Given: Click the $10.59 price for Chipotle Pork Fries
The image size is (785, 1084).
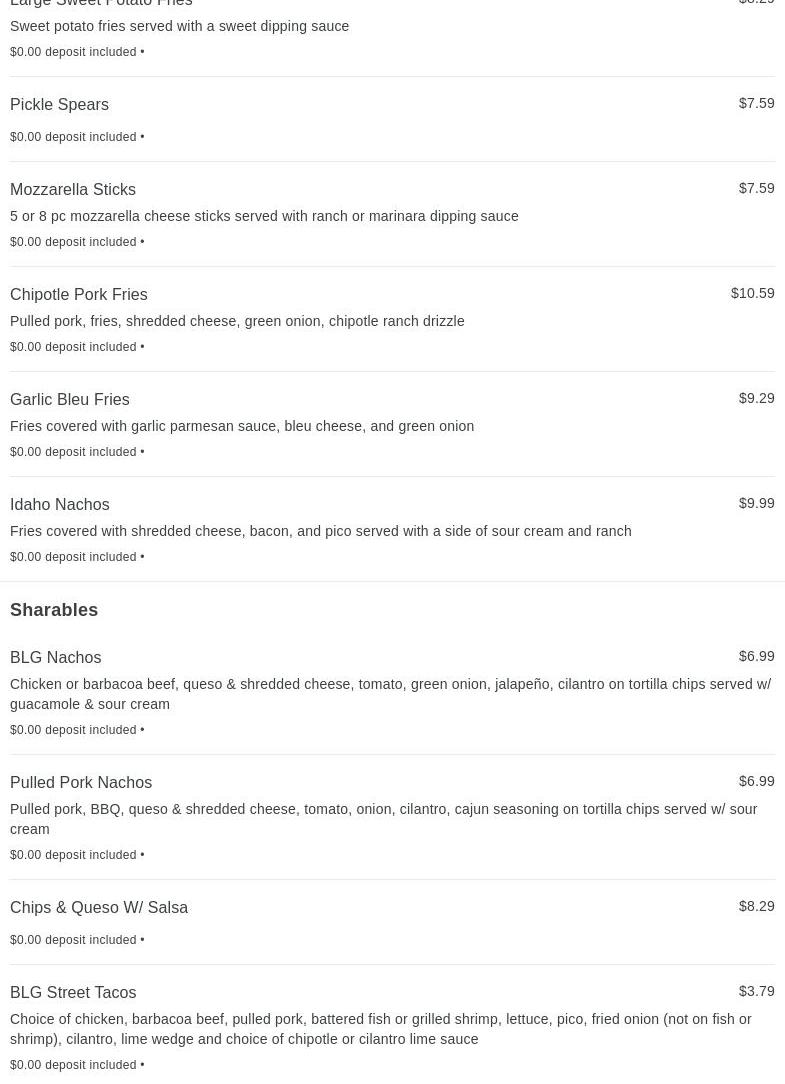Looking at the screenshot, I should [752, 293].
